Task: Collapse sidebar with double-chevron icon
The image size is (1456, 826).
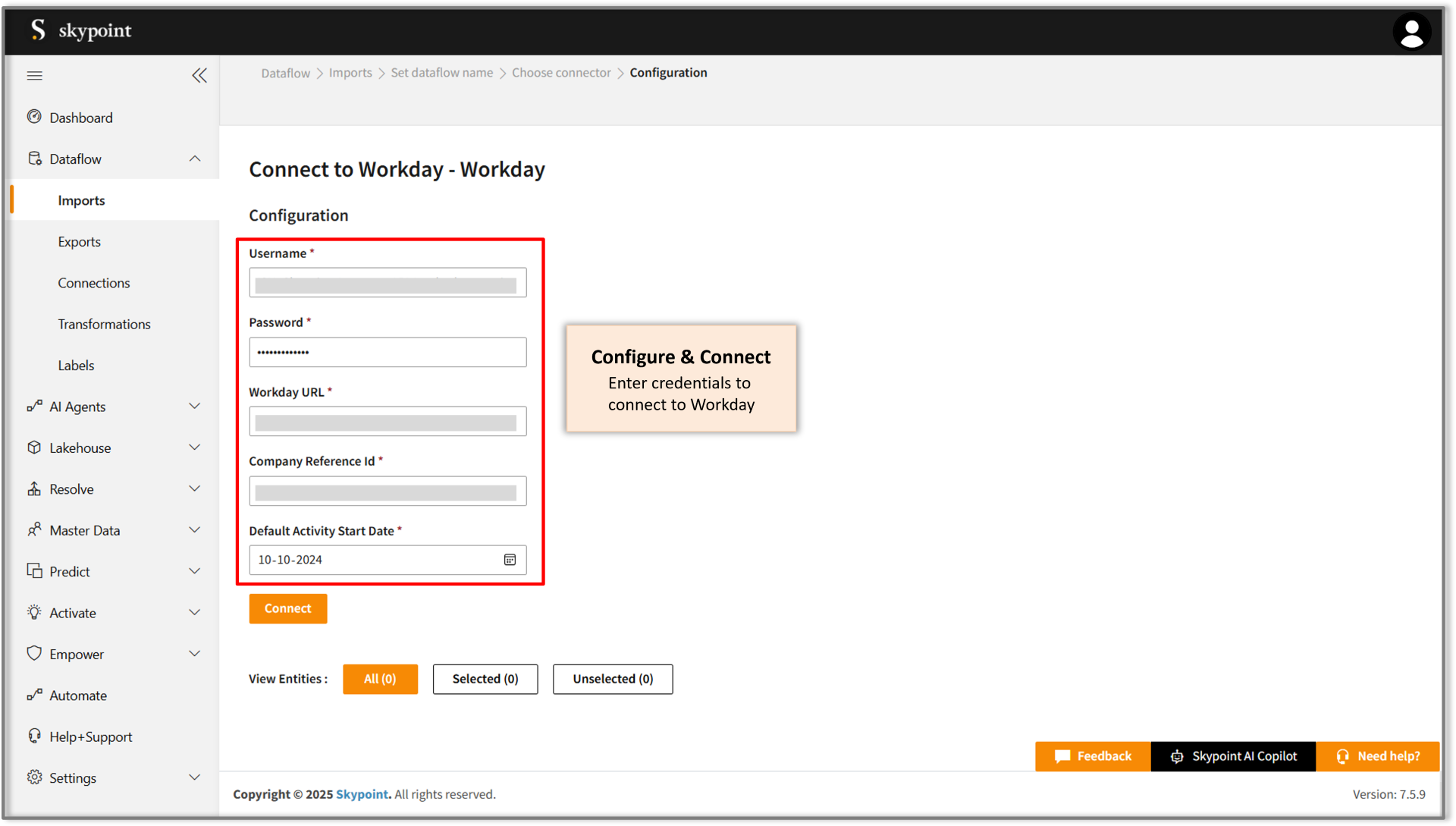Action: [199, 76]
